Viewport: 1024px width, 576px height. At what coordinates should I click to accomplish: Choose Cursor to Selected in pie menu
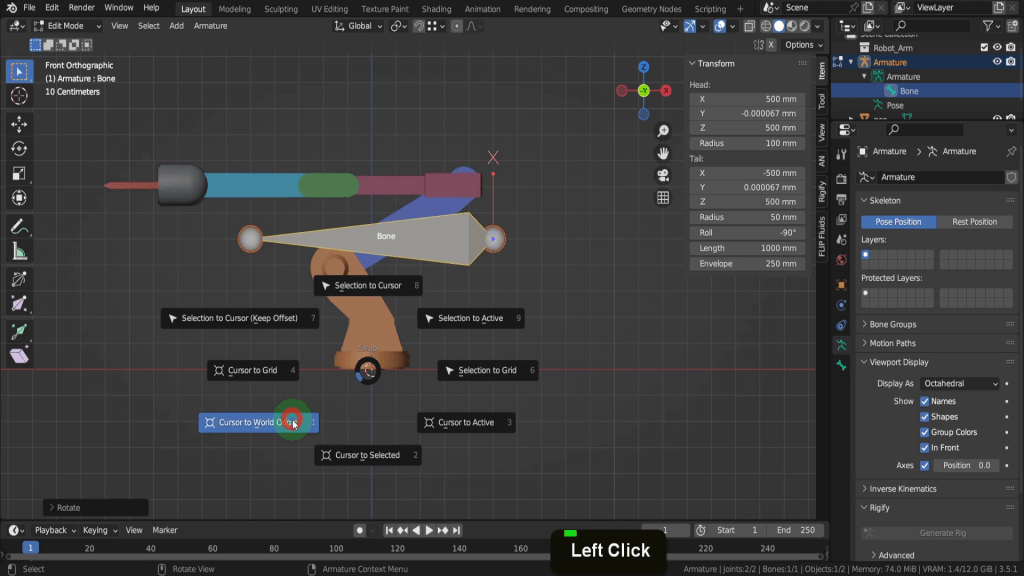367,455
